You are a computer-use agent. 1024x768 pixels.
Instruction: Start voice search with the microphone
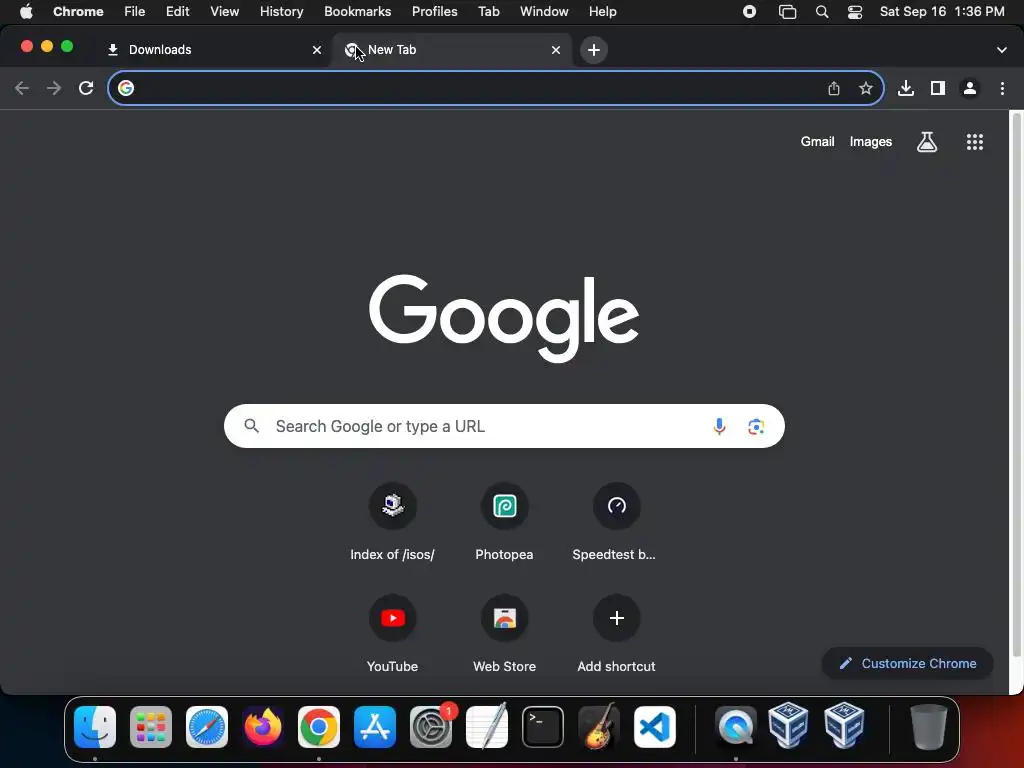point(719,426)
